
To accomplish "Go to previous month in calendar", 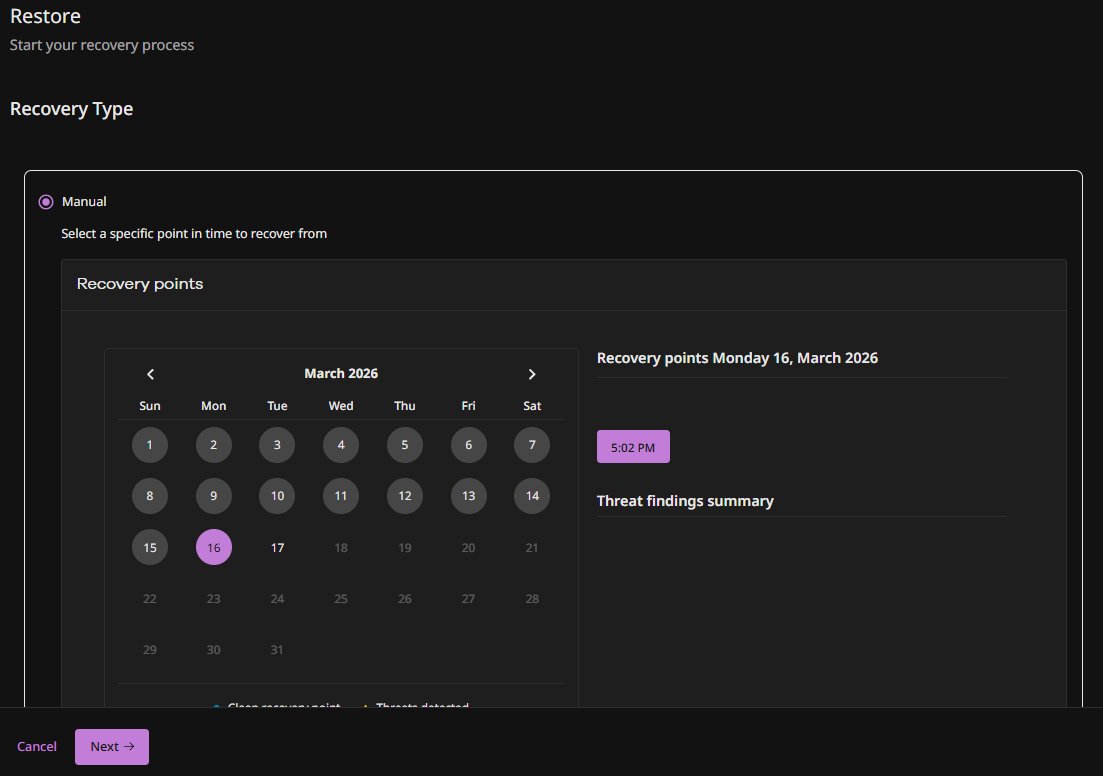I will click(x=151, y=374).
